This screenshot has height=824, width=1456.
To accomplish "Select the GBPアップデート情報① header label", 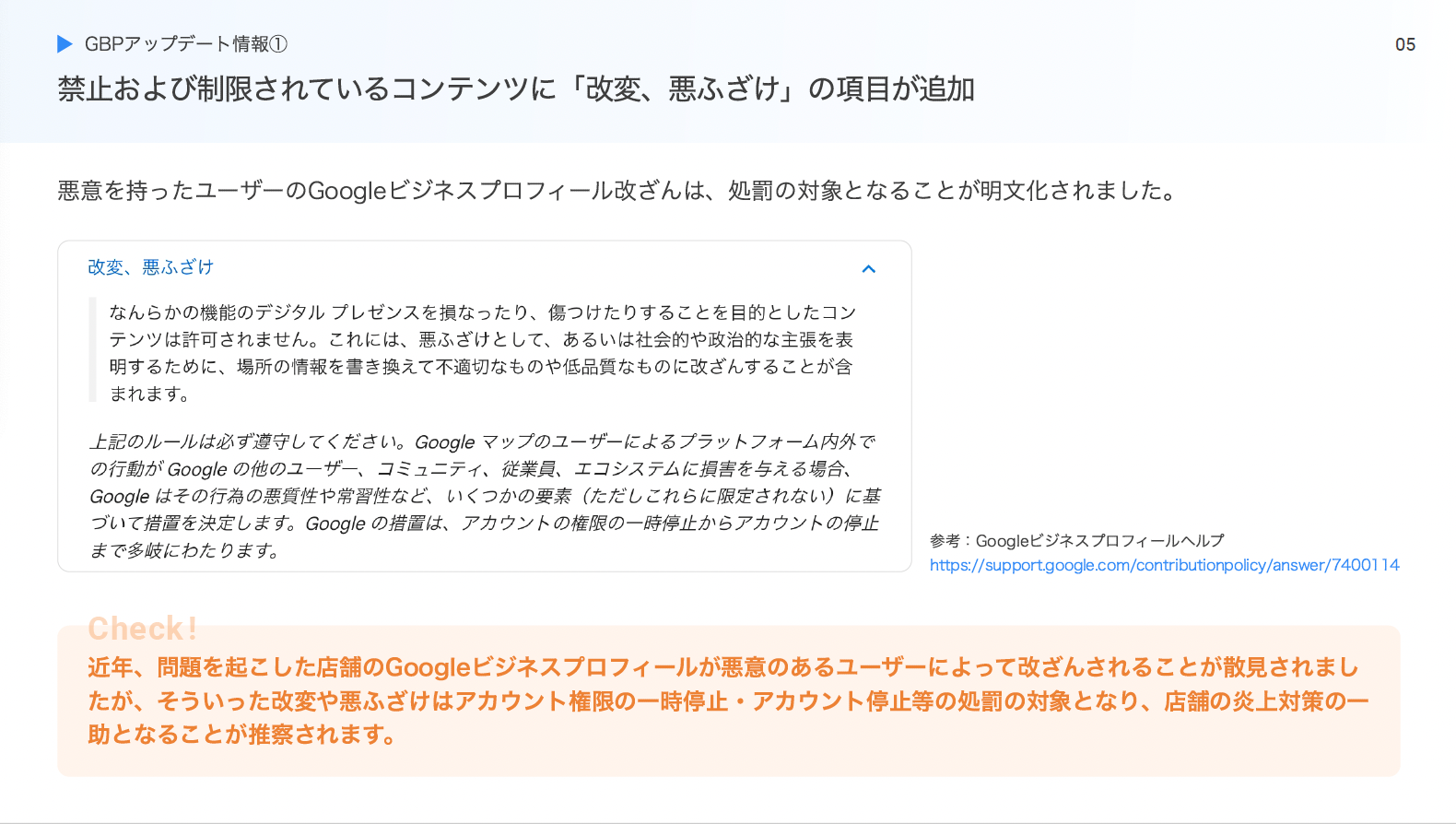I will tap(186, 44).
